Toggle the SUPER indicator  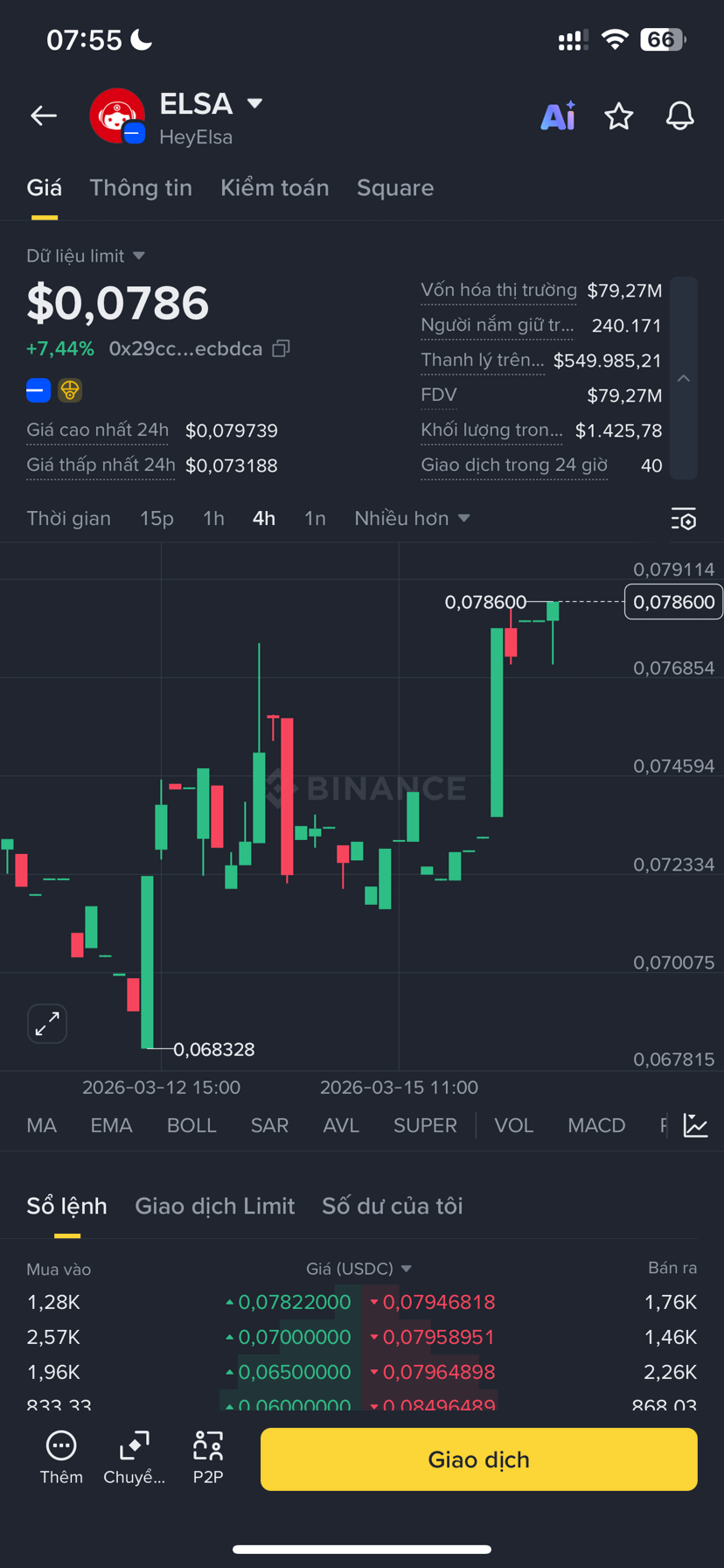pyautogui.click(x=425, y=1125)
